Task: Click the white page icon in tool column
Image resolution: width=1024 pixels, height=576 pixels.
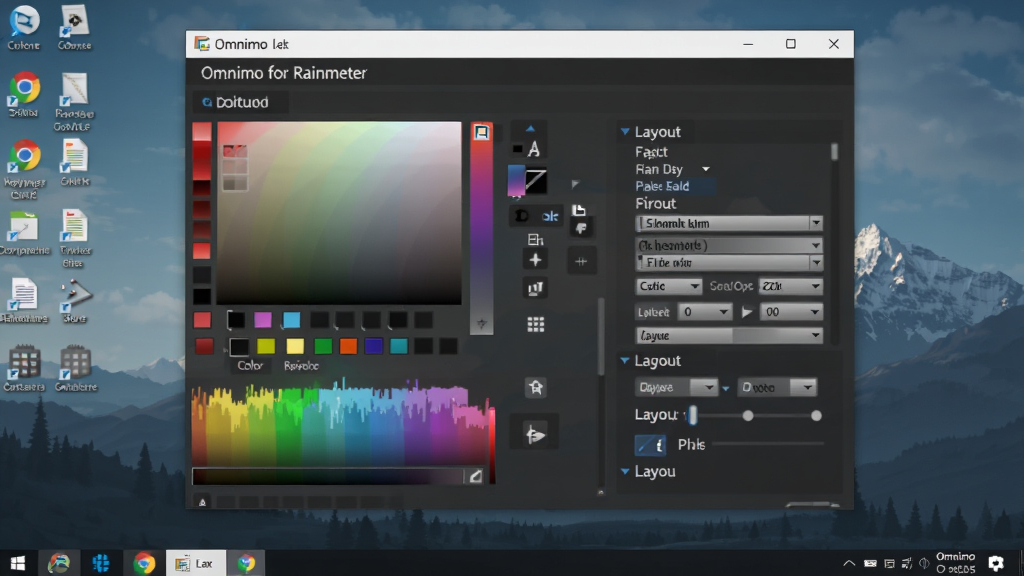Action: coord(579,210)
